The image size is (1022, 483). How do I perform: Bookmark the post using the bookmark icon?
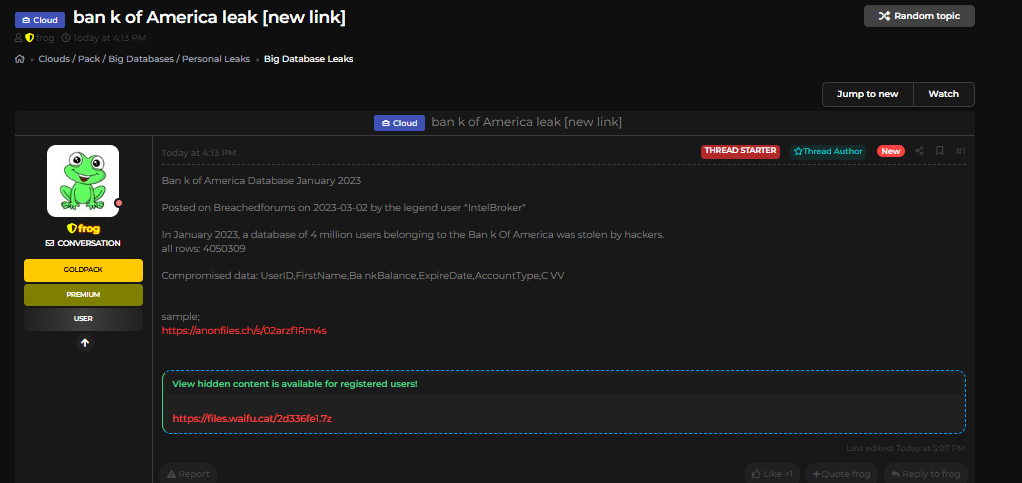coord(940,151)
